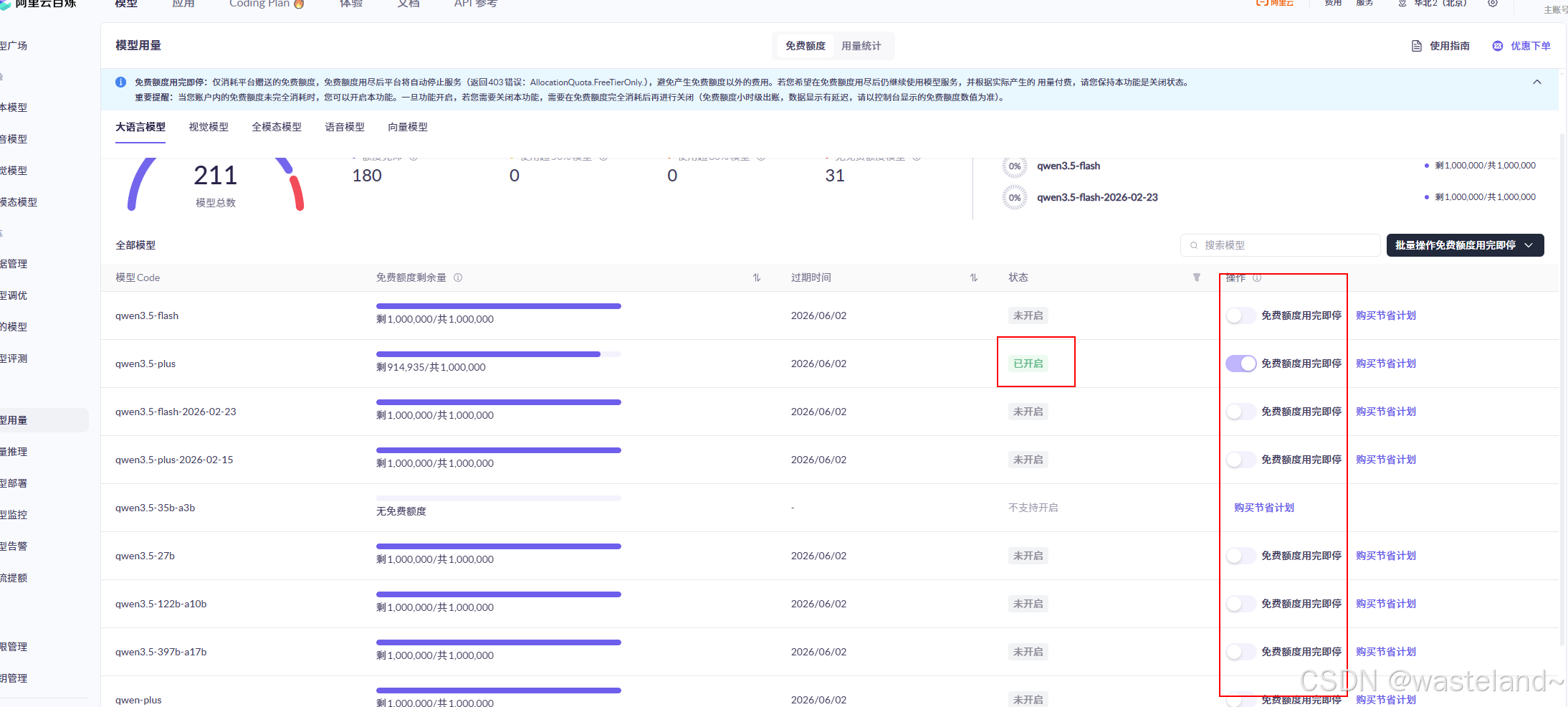Click the 未开启 status of qwen3.5-flash

[1028, 315]
